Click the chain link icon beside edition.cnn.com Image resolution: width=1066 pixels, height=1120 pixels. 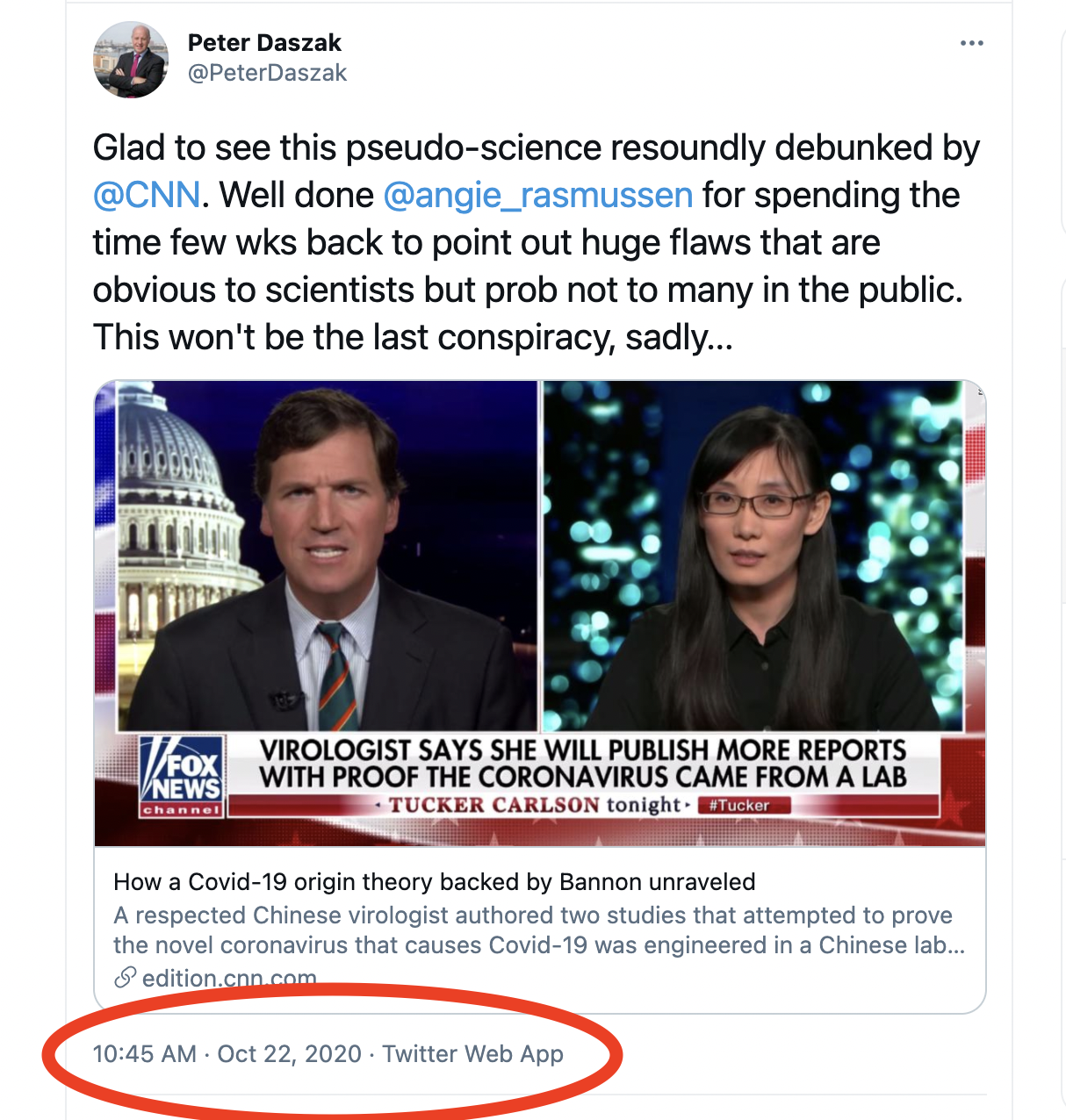(126, 977)
